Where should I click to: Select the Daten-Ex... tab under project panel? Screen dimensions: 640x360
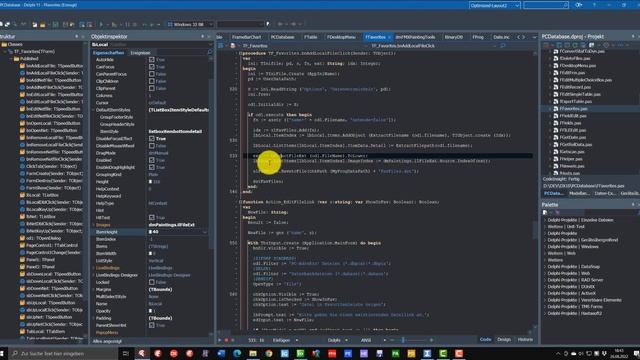point(604,193)
